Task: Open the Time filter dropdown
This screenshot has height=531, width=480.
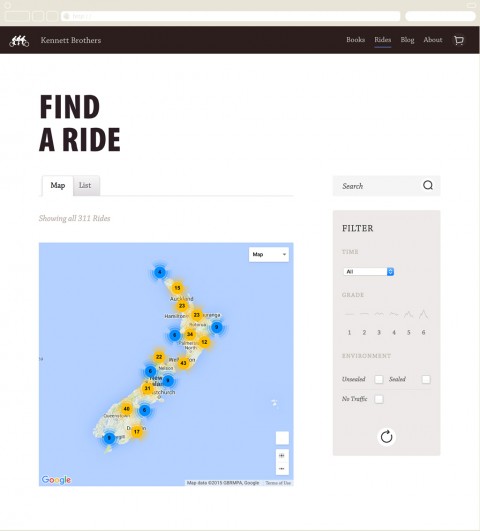Action: (x=369, y=272)
